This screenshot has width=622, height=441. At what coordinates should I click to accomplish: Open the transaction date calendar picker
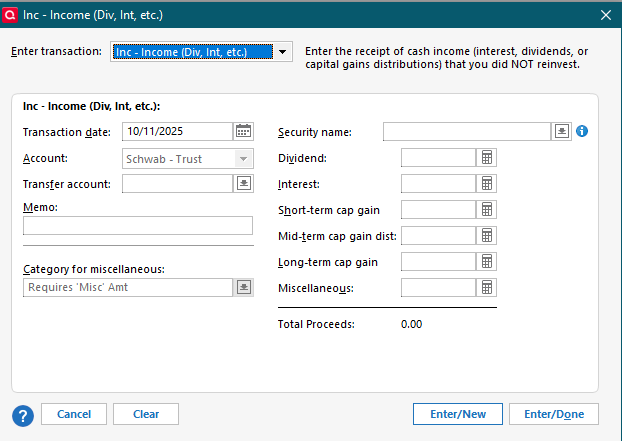pos(243,131)
